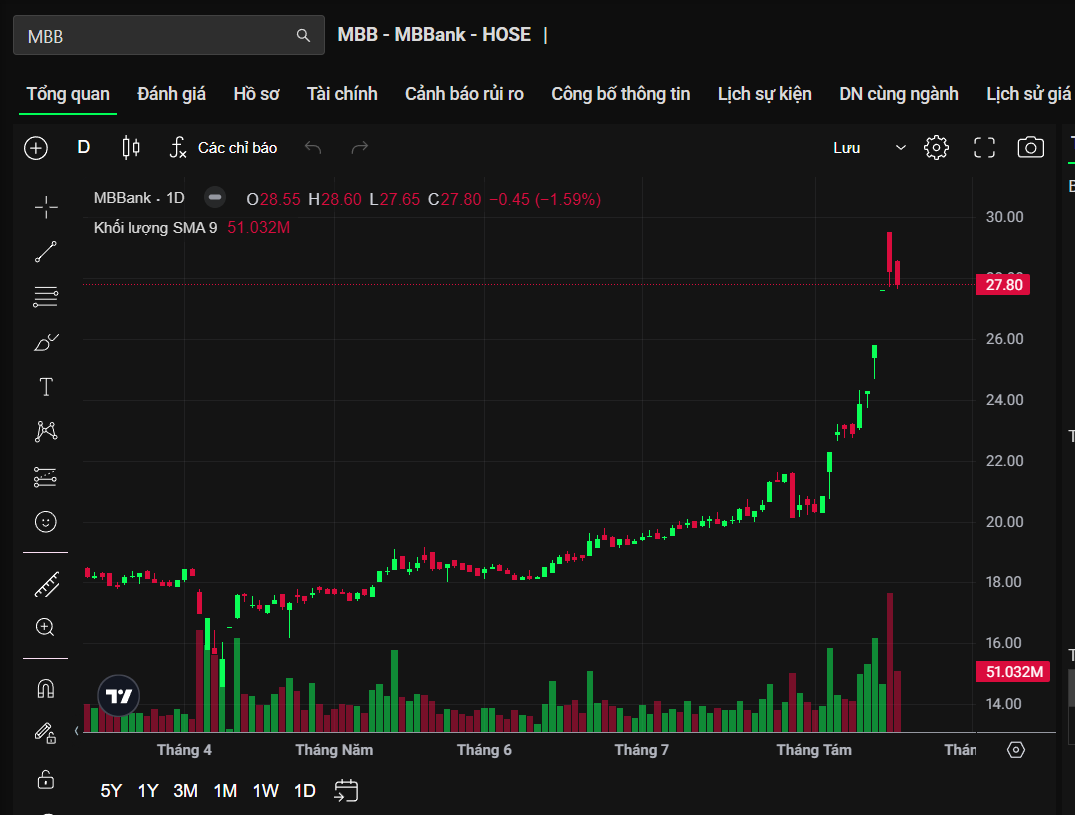The height and width of the screenshot is (815, 1075).
Task: Expand the Lưu layout dropdown arrow
Action: pos(901,148)
